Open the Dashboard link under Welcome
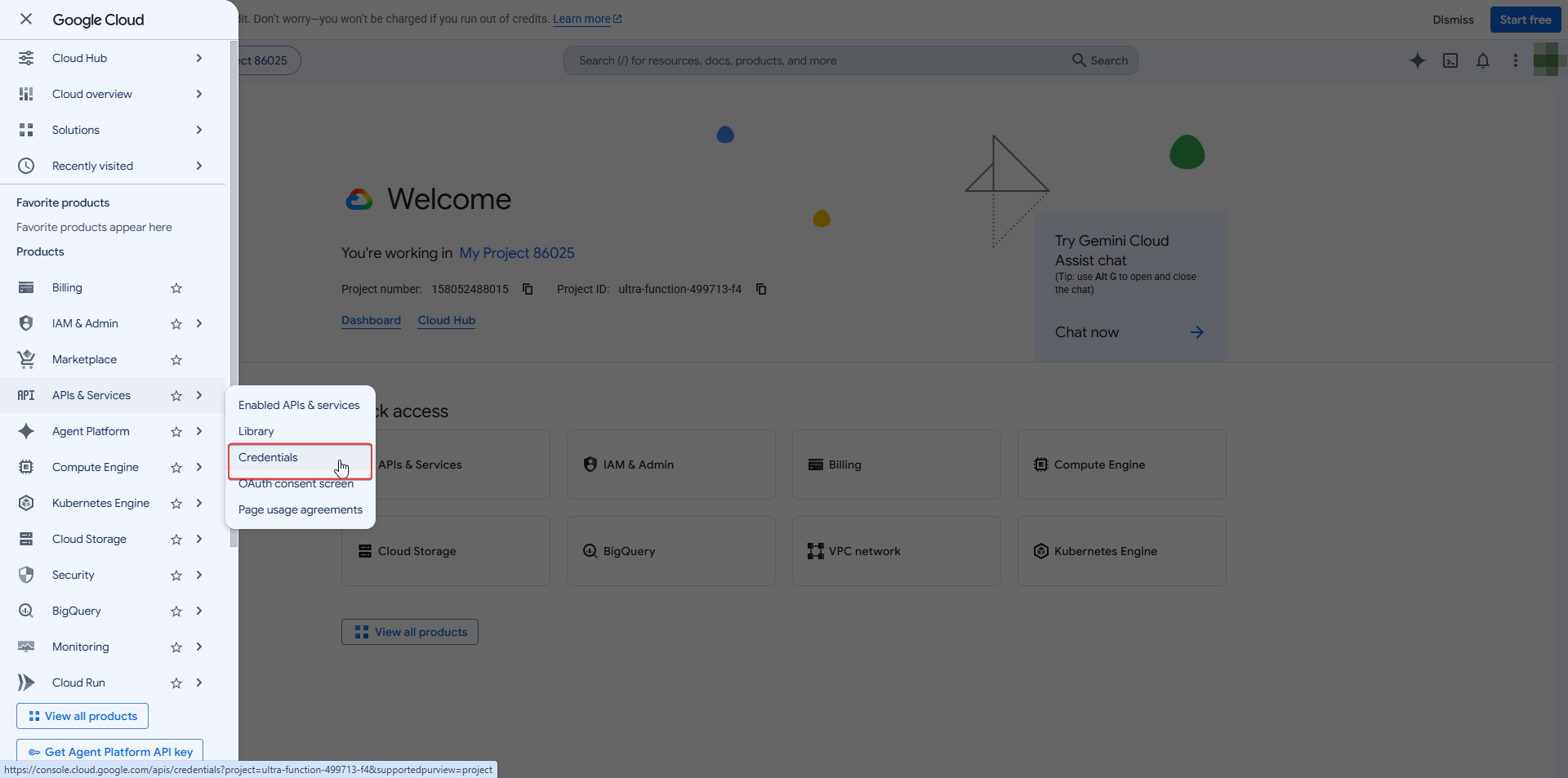1568x778 pixels. (371, 320)
